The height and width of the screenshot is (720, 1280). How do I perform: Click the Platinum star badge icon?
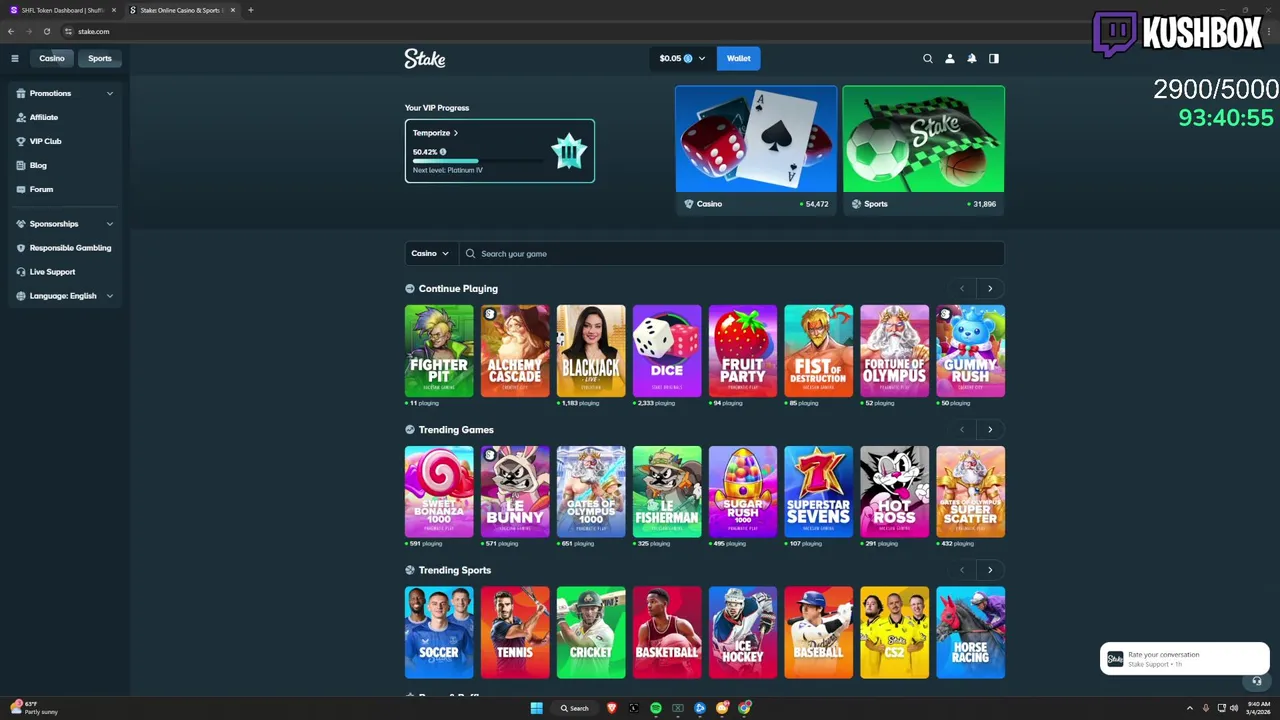(x=569, y=151)
